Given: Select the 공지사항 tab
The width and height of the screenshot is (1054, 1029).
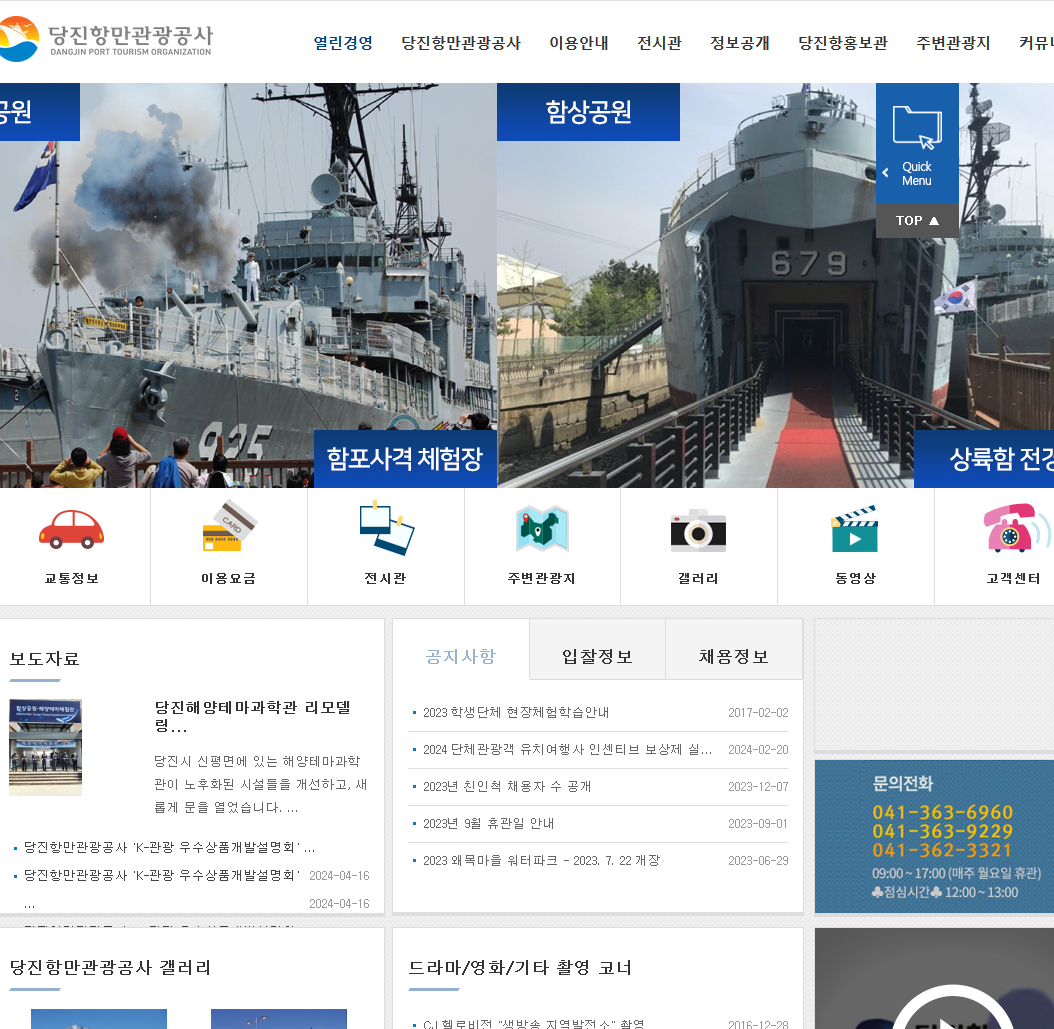Looking at the screenshot, I should coord(461,656).
